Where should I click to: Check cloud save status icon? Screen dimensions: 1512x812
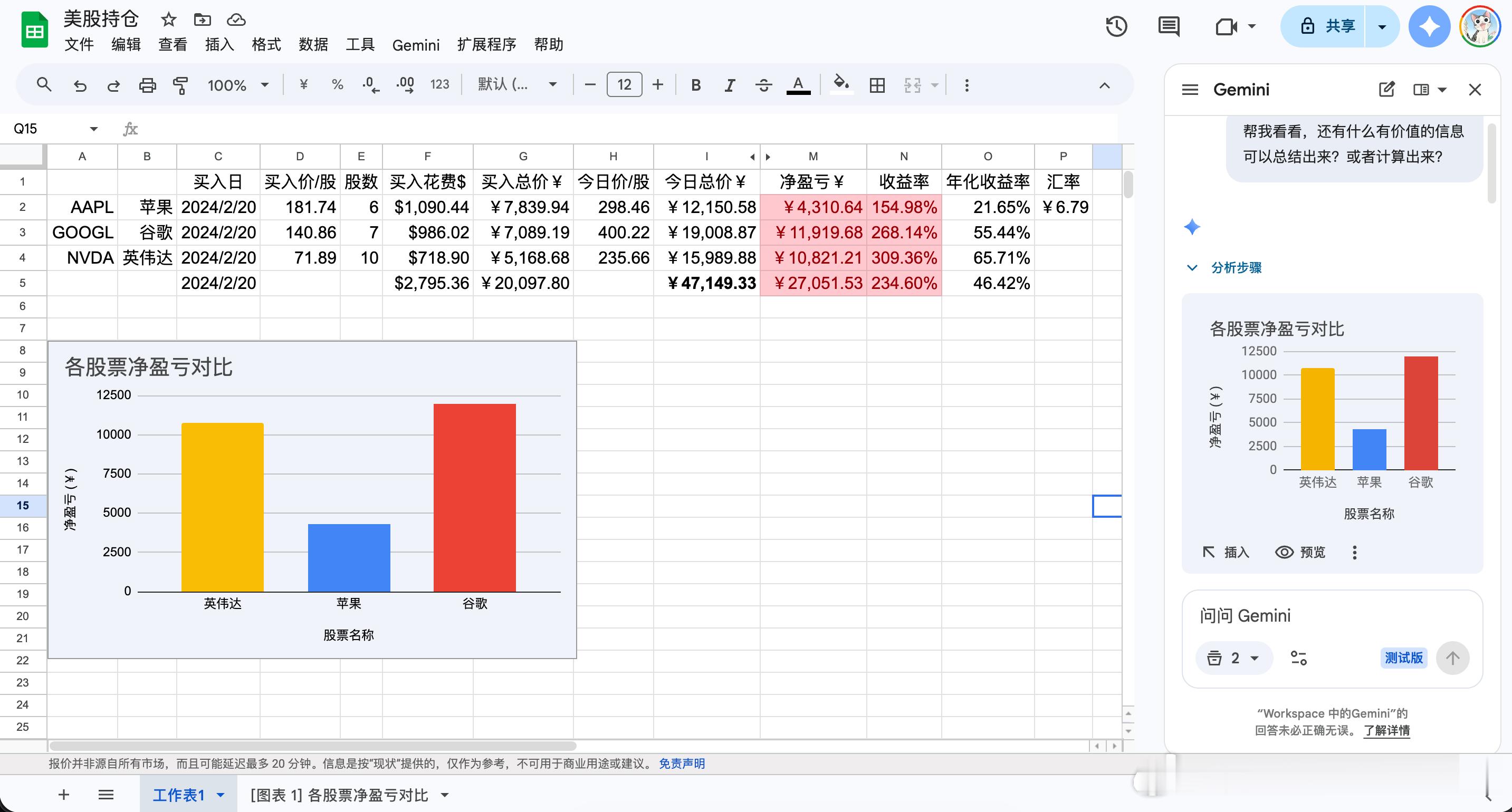[x=236, y=20]
